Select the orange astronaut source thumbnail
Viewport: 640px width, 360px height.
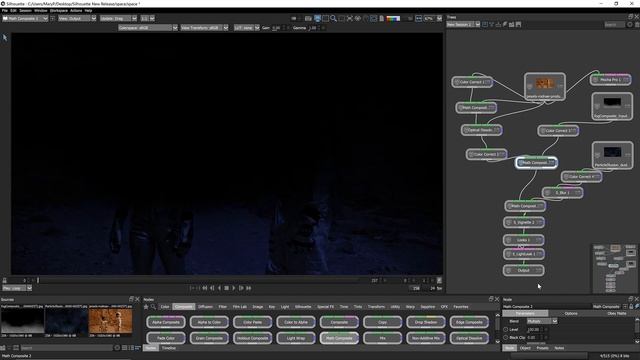[111, 321]
